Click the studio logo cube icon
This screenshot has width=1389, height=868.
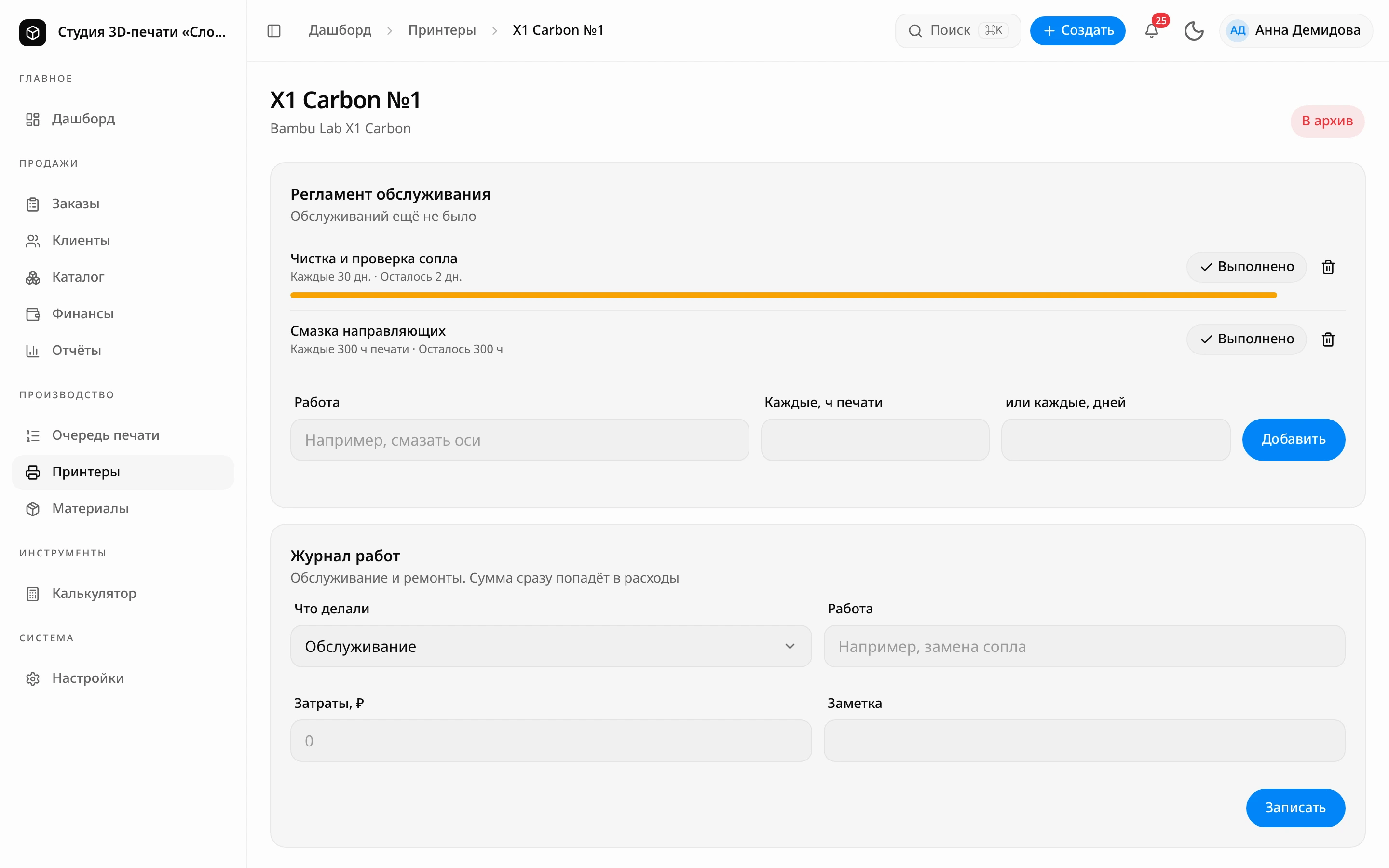(33, 32)
